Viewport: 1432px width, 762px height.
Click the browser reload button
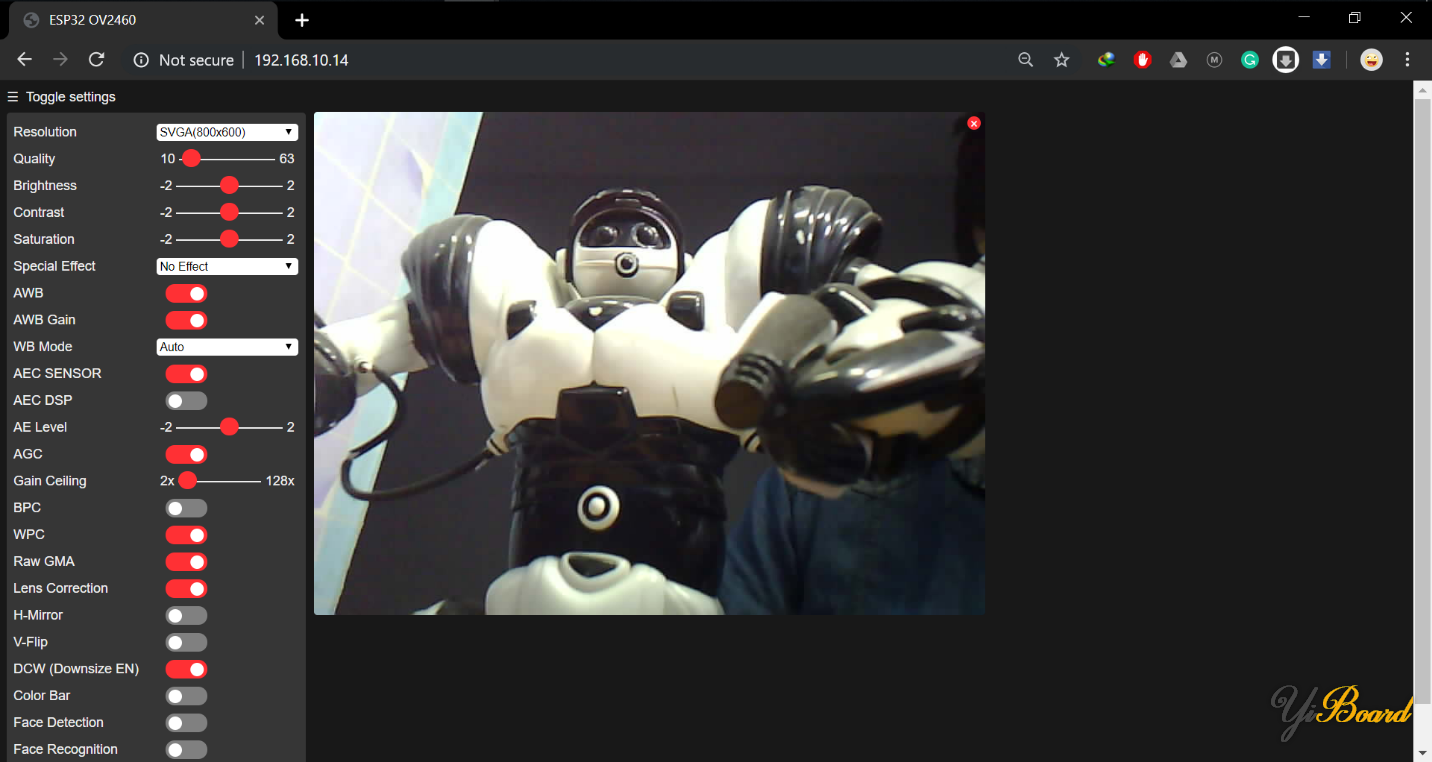pos(96,60)
